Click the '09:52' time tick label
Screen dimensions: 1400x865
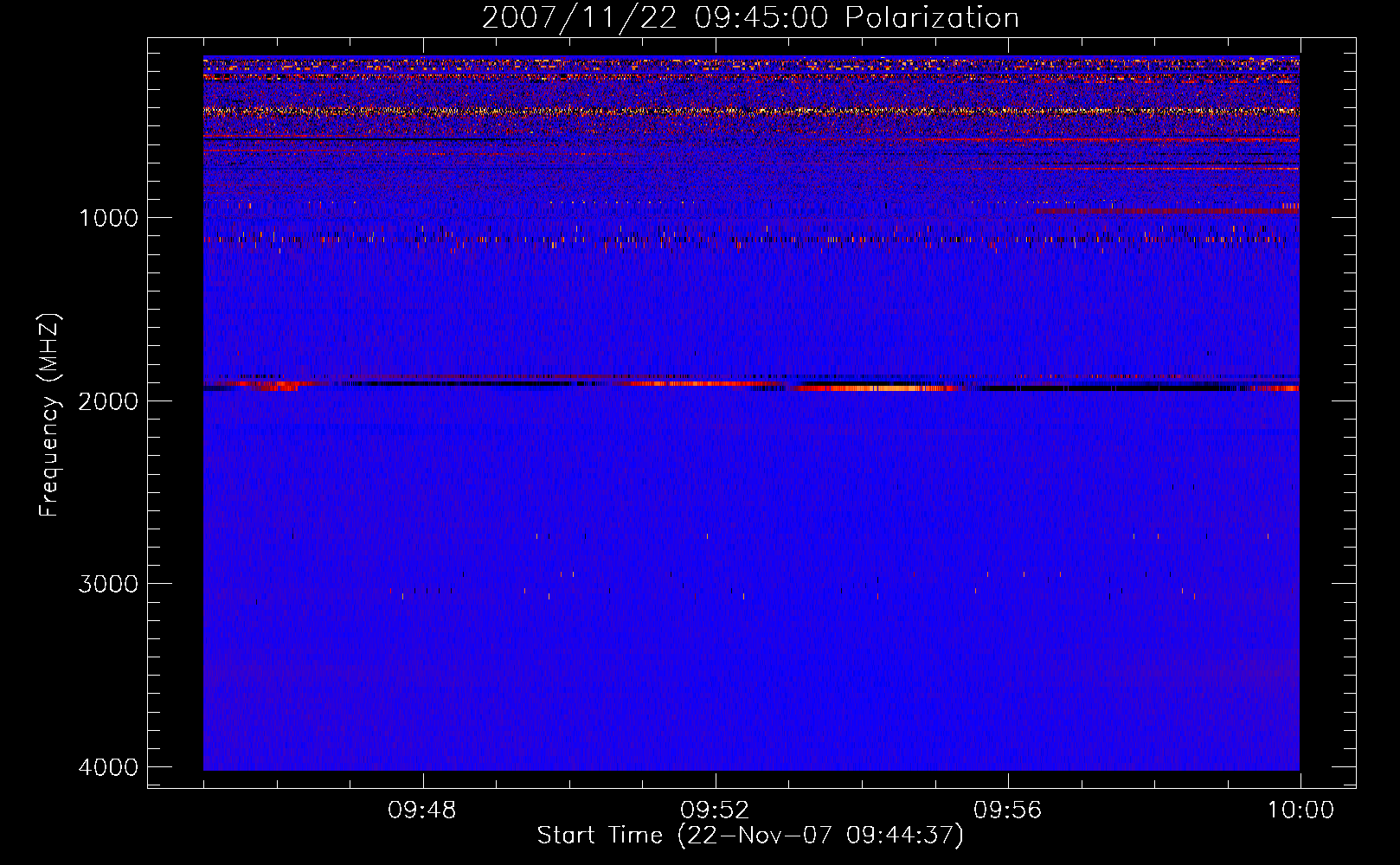pyautogui.click(x=715, y=811)
